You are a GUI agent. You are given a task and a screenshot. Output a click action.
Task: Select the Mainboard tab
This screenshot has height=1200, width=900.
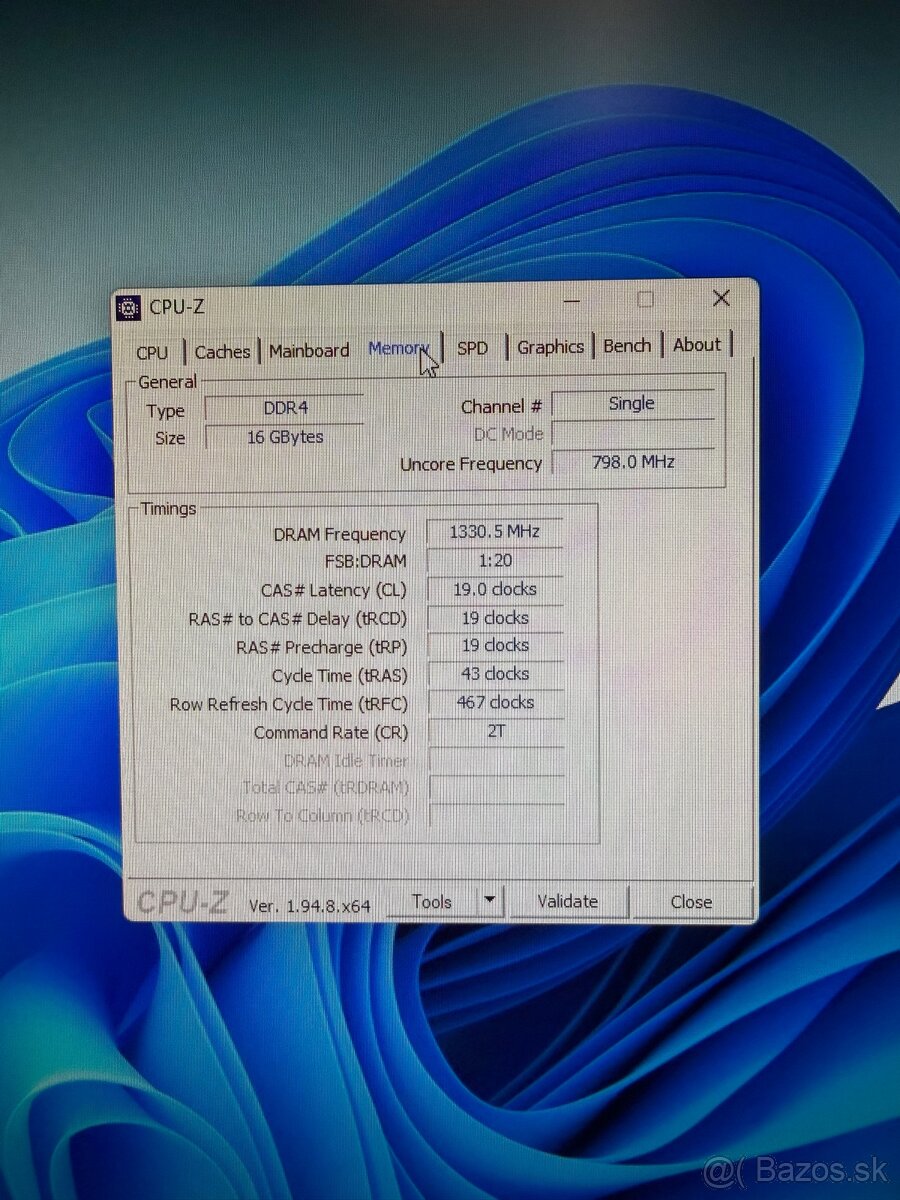(x=308, y=351)
